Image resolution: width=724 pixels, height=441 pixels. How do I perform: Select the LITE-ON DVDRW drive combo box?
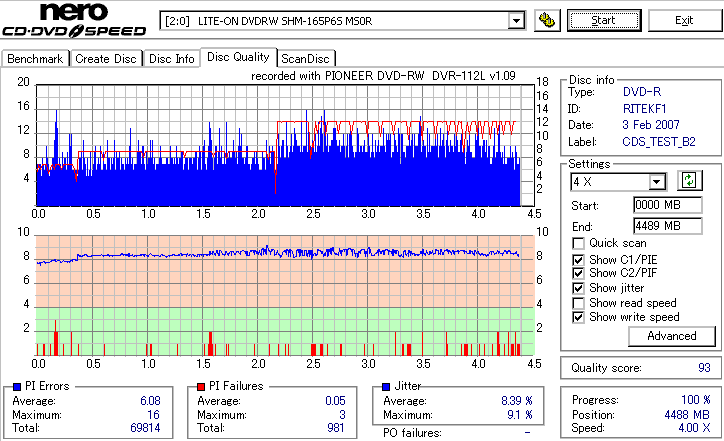[342, 21]
